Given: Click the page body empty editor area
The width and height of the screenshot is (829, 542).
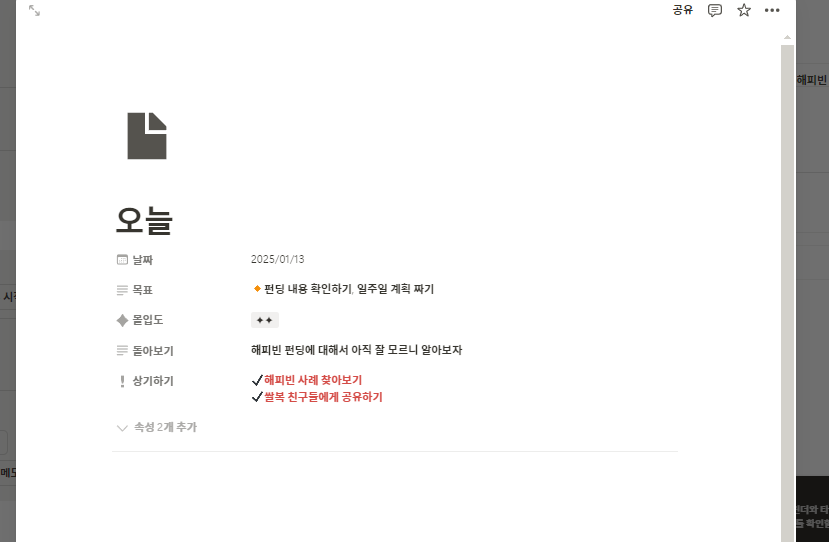Looking at the screenshot, I should (394, 496).
